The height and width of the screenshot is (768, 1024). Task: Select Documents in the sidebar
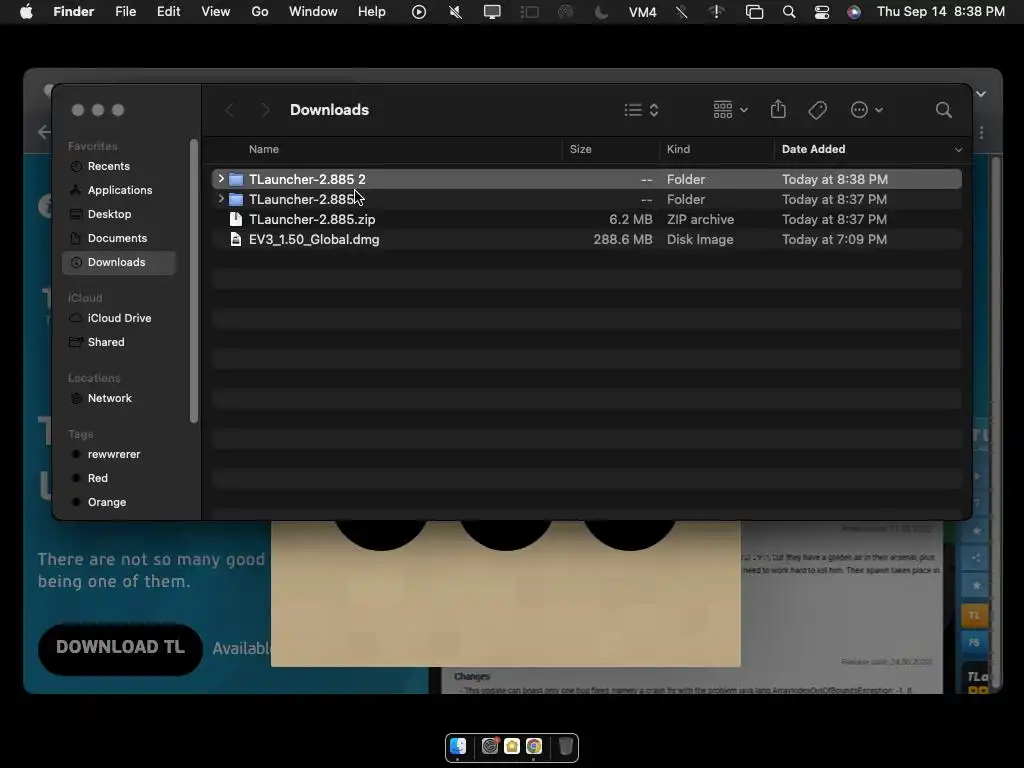click(x=117, y=238)
